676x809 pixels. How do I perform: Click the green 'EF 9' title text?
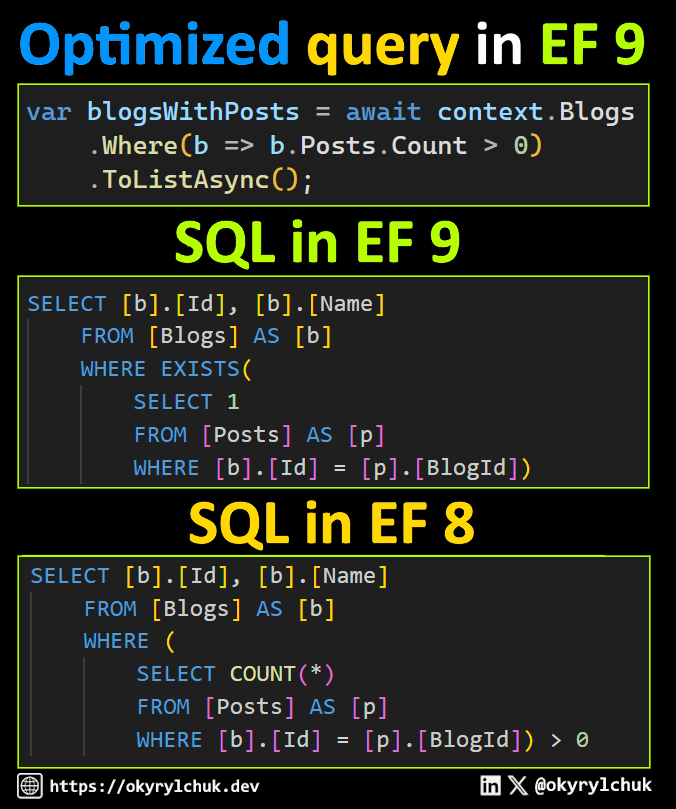pos(593,44)
